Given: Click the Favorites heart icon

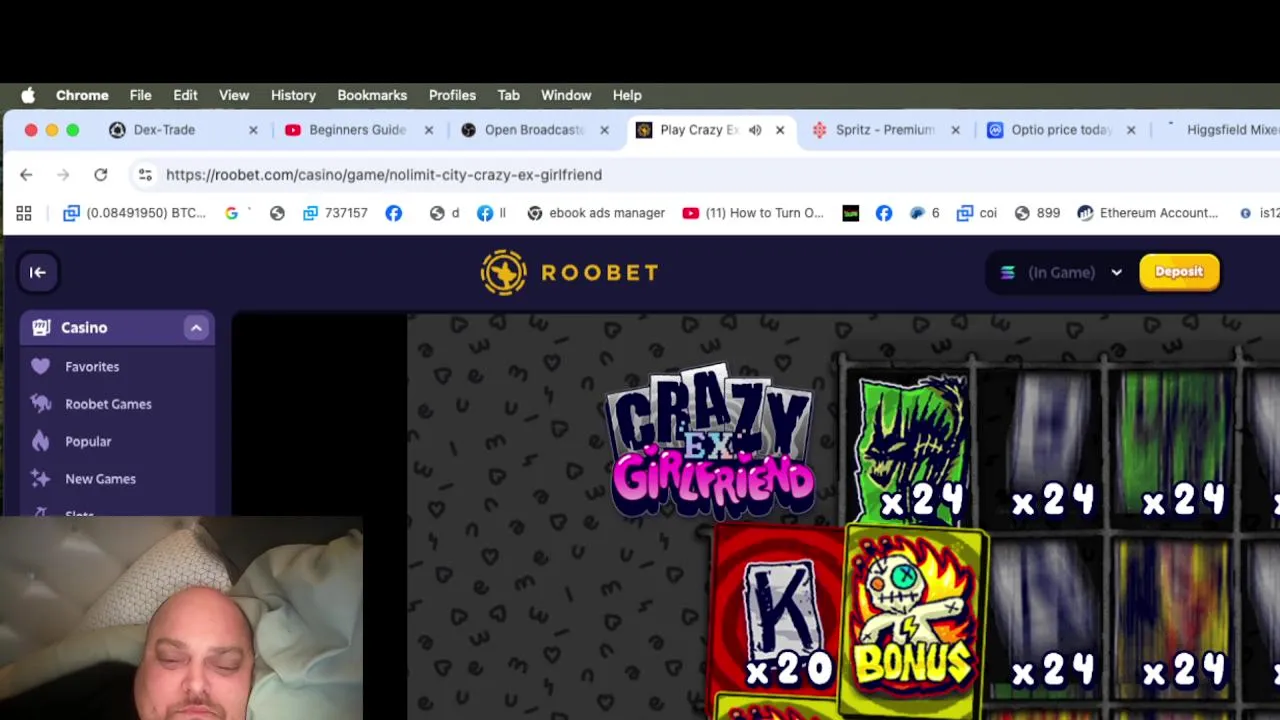Looking at the screenshot, I should [x=40, y=367].
